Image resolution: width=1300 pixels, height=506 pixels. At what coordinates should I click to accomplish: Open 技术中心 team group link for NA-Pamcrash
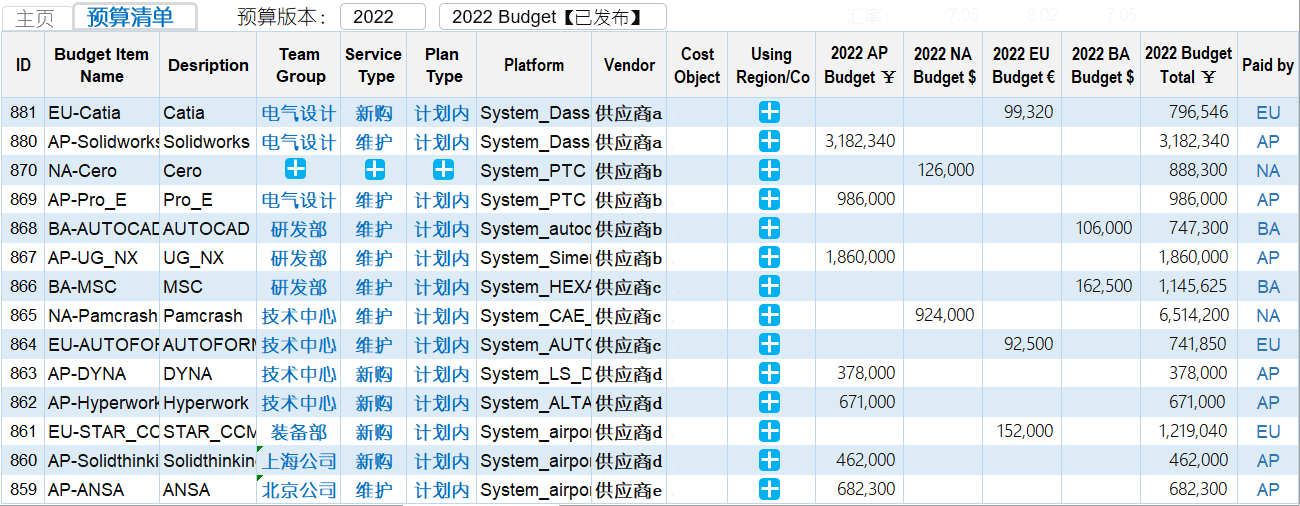point(299,316)
